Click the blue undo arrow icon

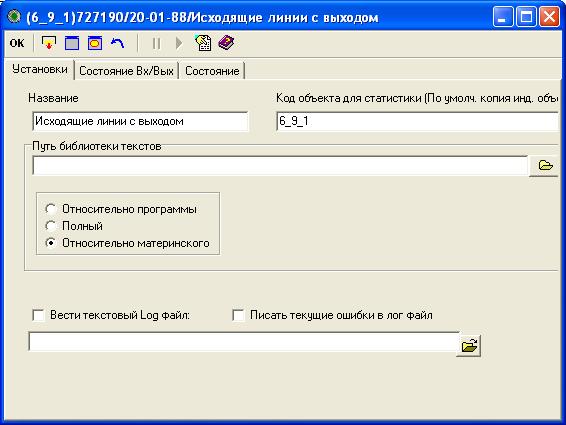coord(118,43)
